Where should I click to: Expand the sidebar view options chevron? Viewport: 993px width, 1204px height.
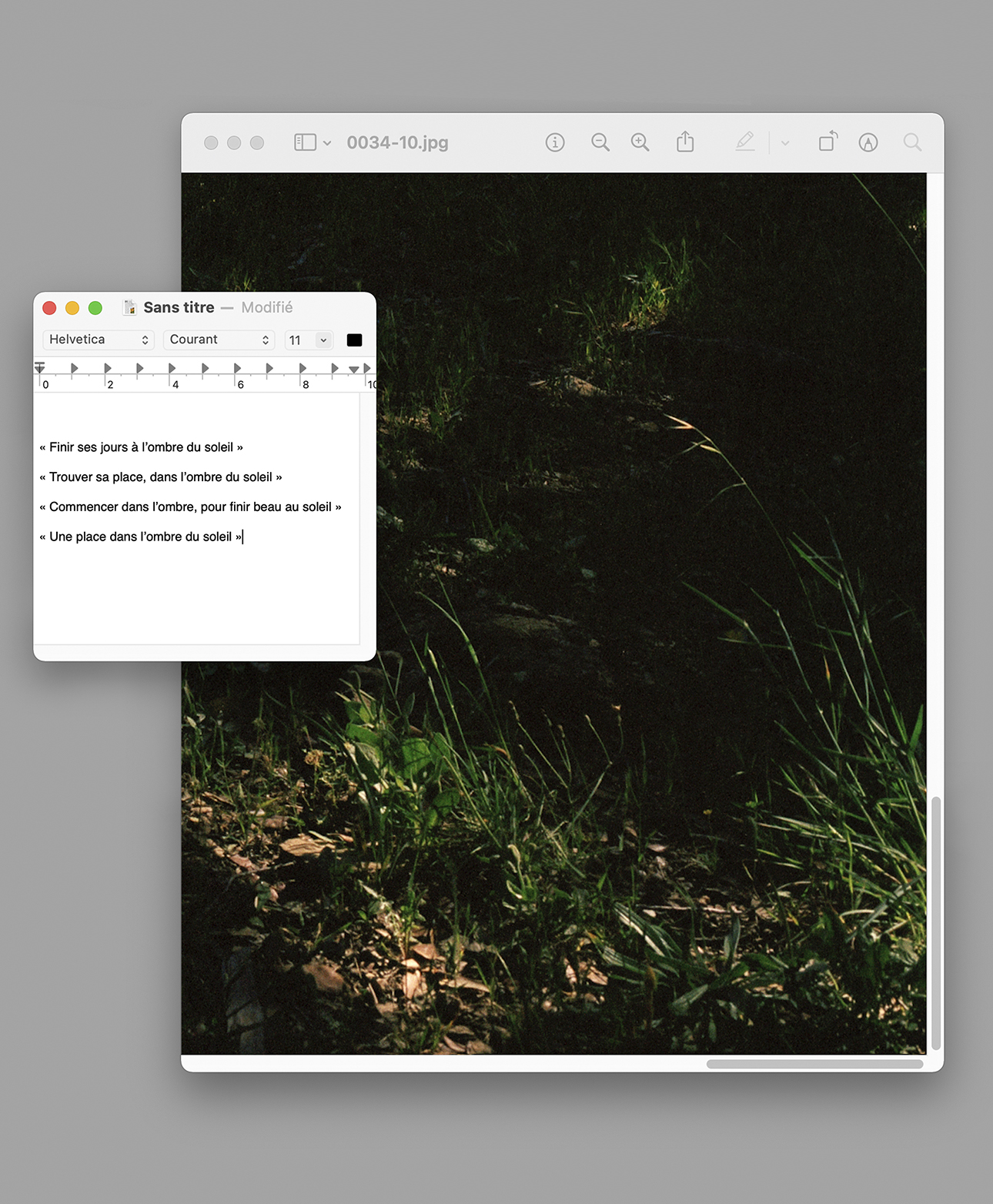[327, 143]
